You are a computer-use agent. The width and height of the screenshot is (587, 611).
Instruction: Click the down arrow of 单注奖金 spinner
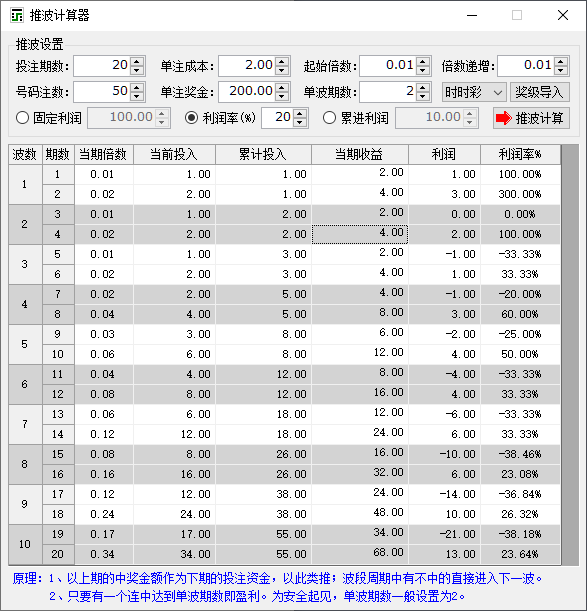click(281, 97)
